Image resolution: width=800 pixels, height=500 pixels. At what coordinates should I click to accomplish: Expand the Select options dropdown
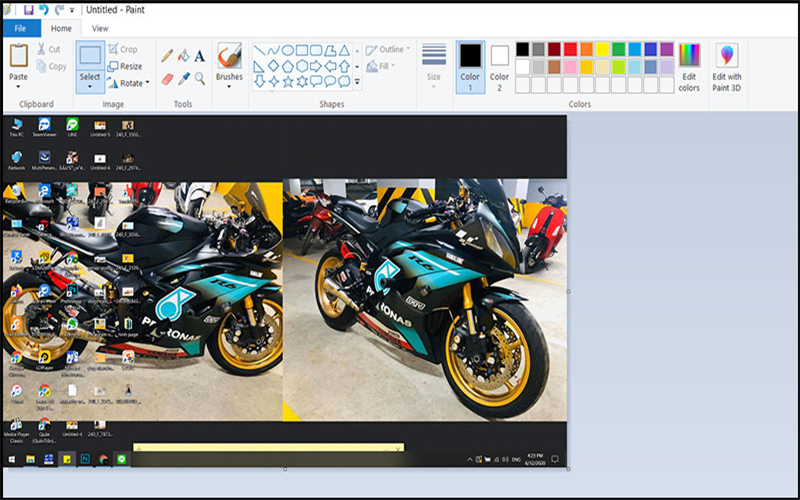tap(90, 86)
